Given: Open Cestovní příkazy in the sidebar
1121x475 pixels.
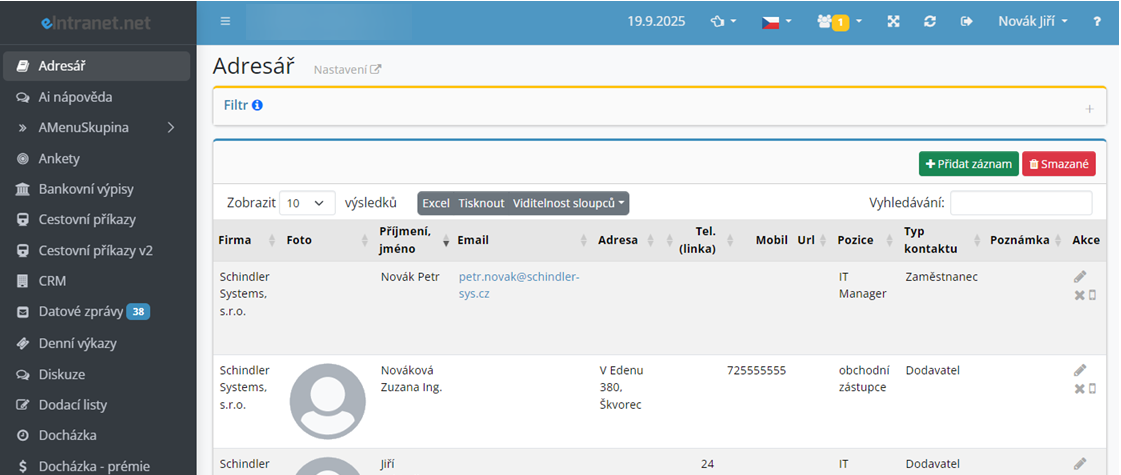Looking at the screenshot, I should coord(97,220).
